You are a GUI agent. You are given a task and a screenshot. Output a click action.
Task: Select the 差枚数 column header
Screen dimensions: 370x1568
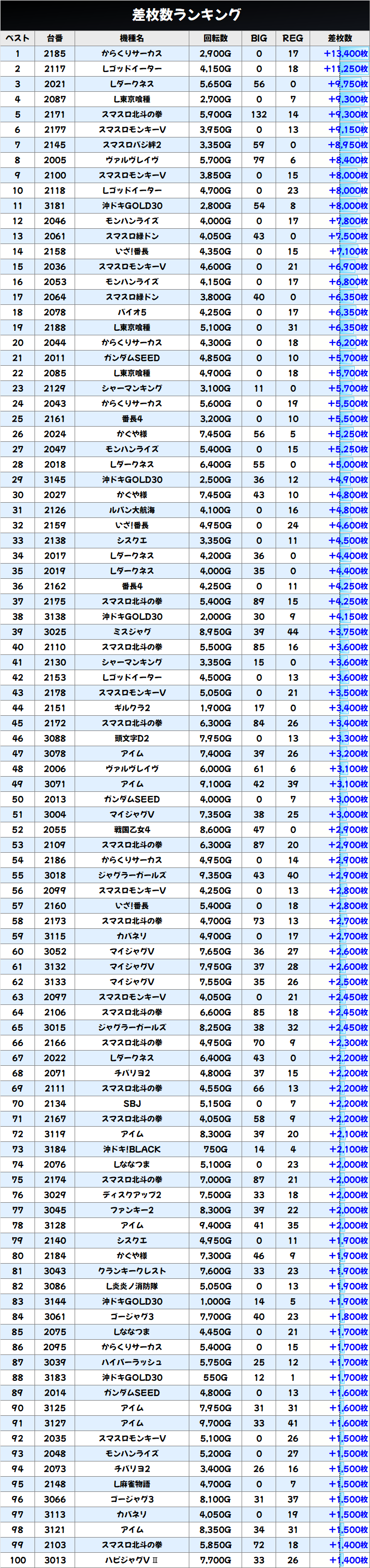point(340,39)
